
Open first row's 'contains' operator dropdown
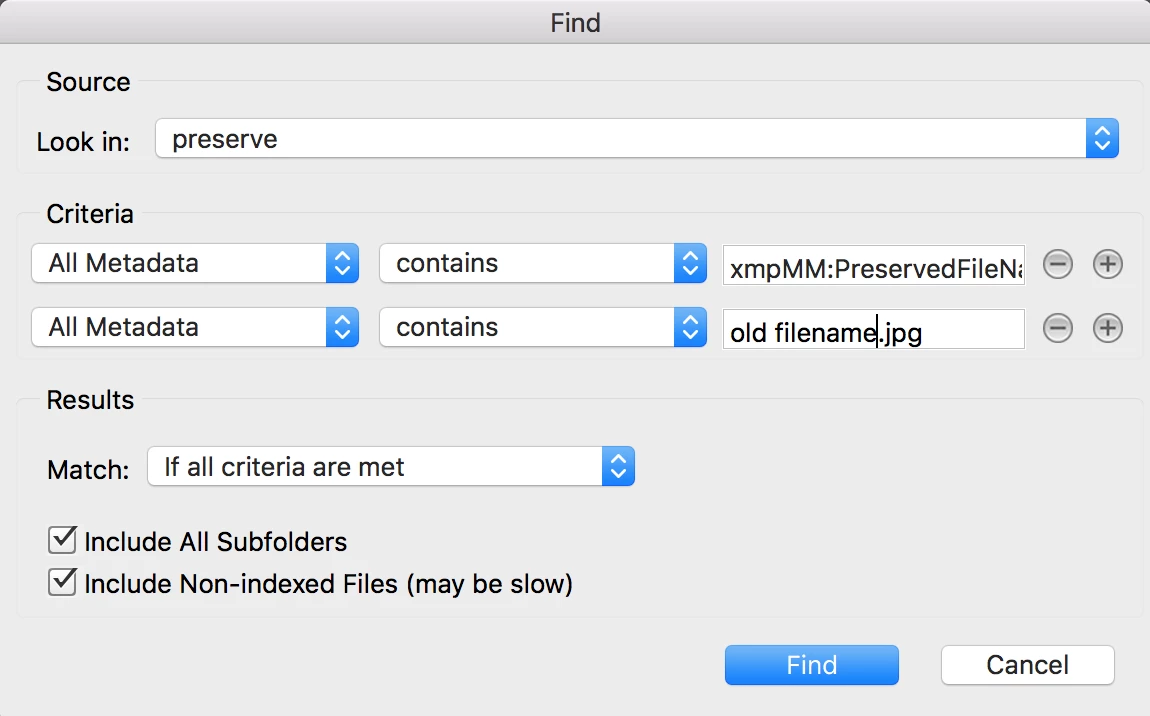(x=542, y=264)
